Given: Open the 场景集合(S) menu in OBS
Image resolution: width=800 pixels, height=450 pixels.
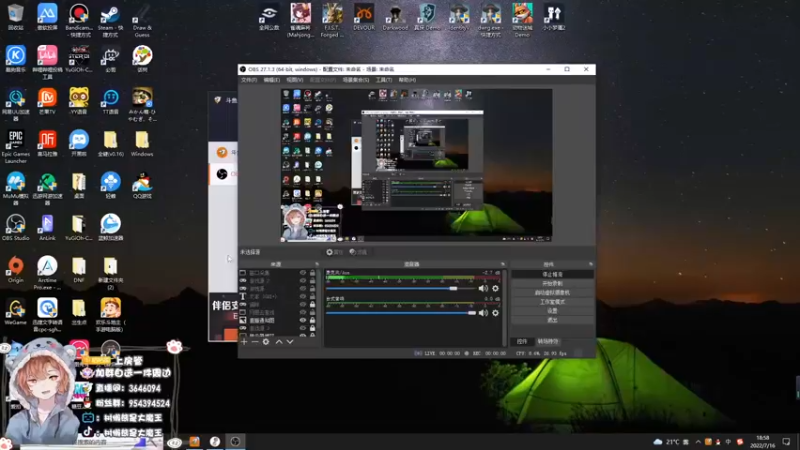Looking at the screenshot, I should pyautogui.click(x=356, y=80).
